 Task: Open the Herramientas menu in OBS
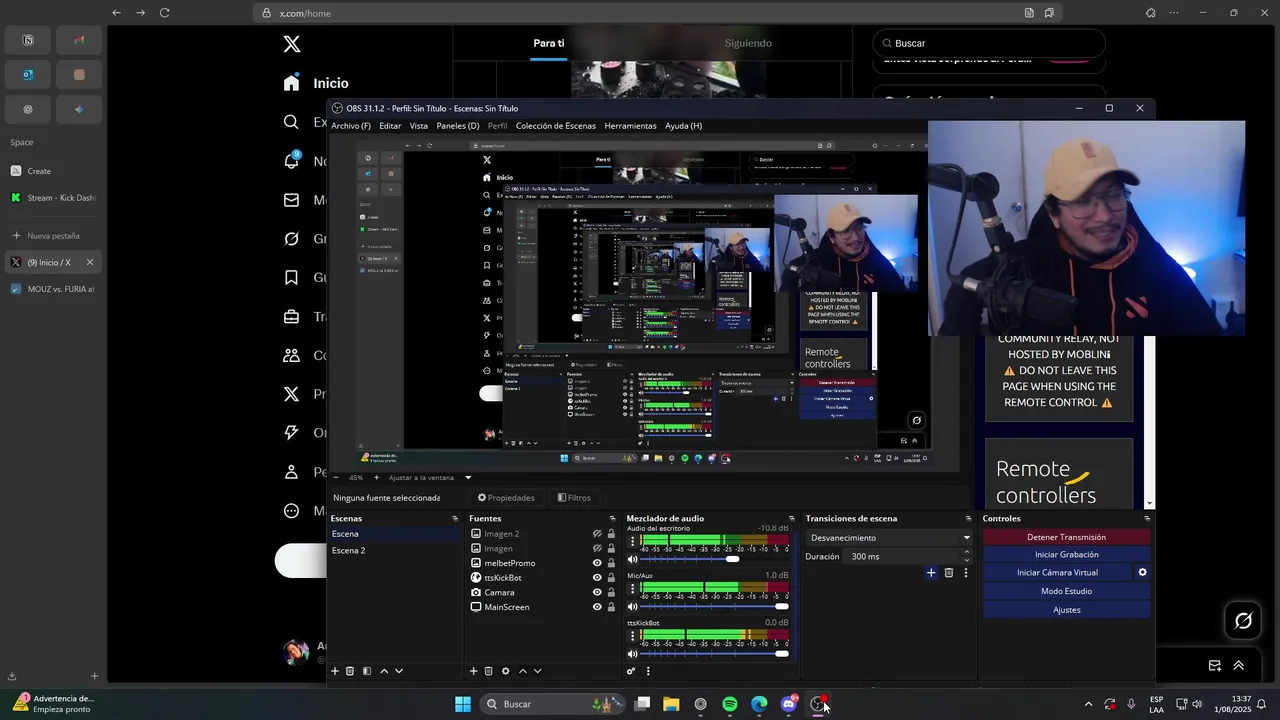pos(630,126)
